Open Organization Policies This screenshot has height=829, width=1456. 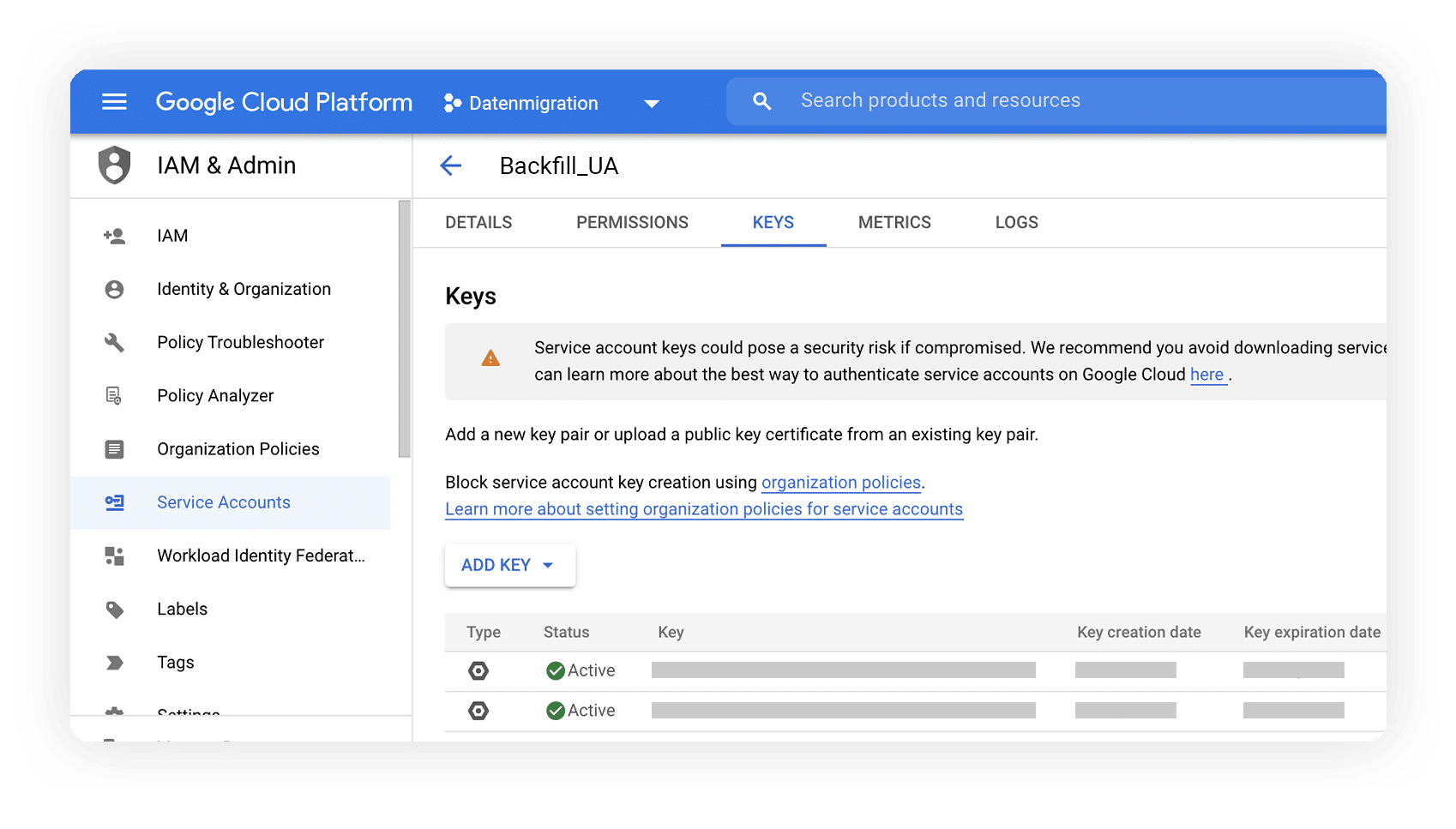coord(238,449)
